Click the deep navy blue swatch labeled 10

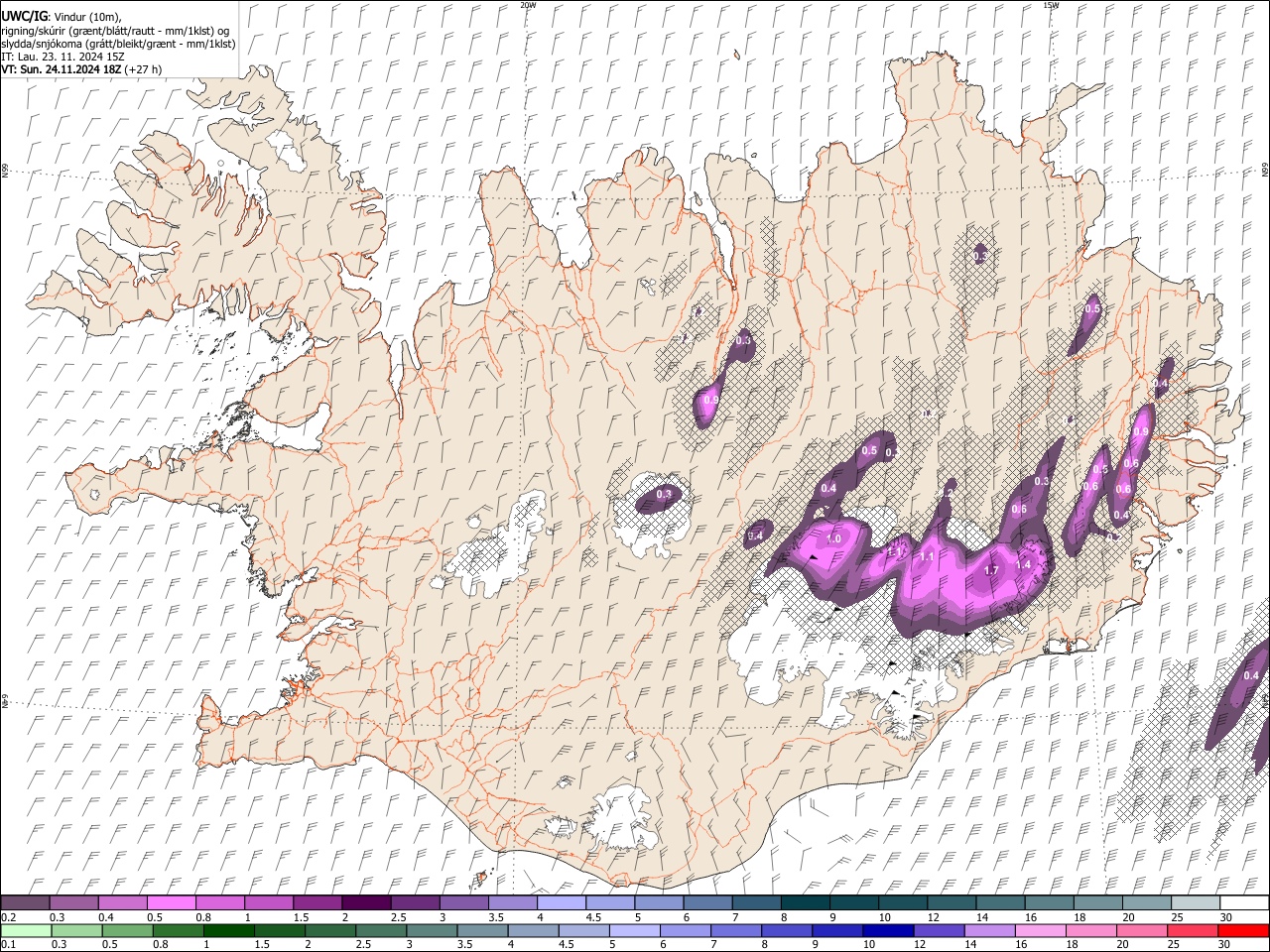pyautogui.click(x=887, y=930)
